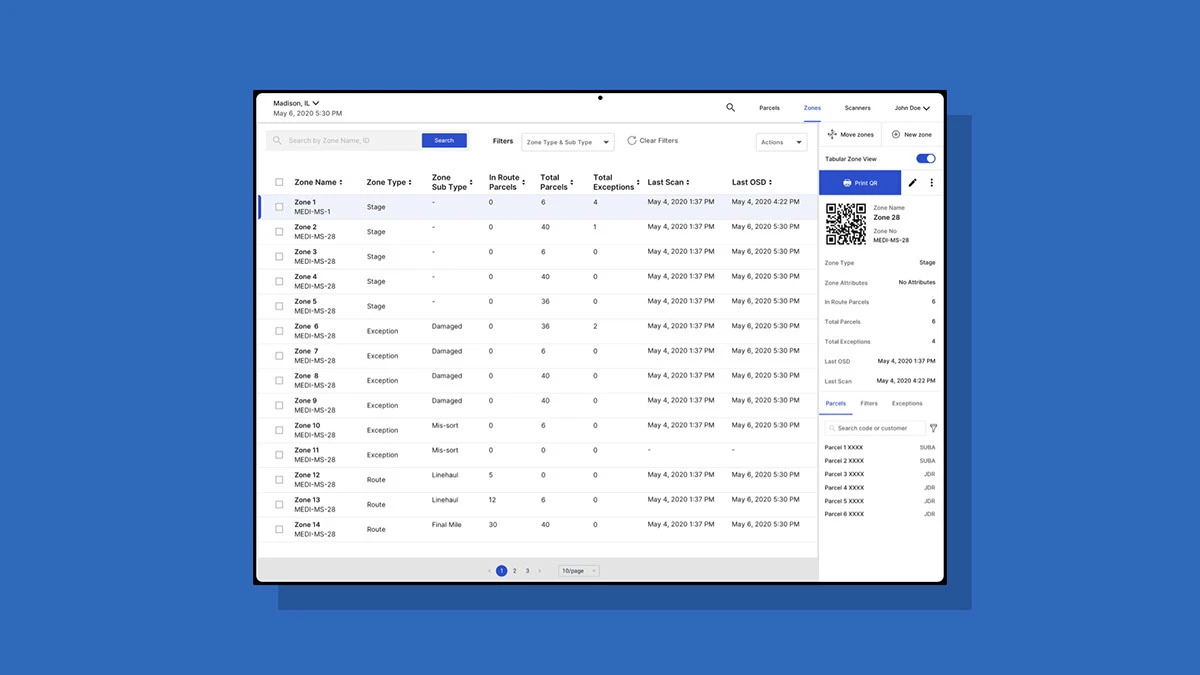This screenshot has height=675, width=1200.
Task: Click the Clear Filters refresh icon
Action: 632,141
